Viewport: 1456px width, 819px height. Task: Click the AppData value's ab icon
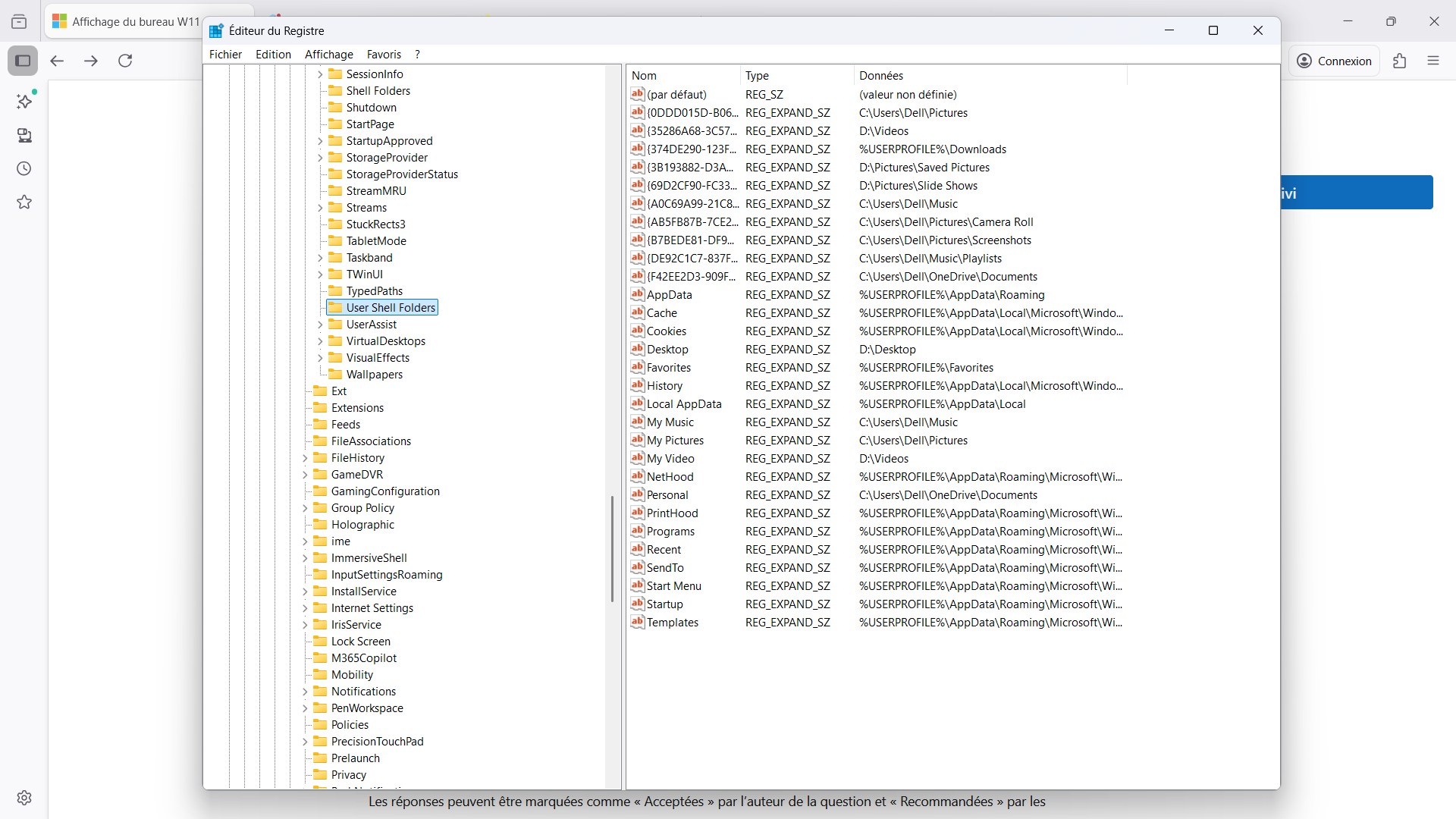tap(638, 294)
